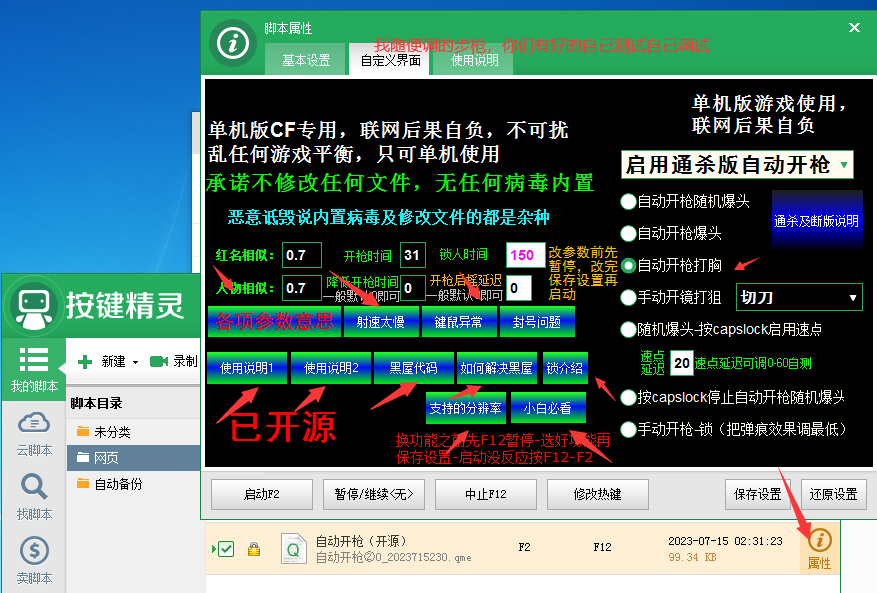Click 锁人时间 field showing 150
This screenshot has width=877, height=593.
(x=525, y=255)
